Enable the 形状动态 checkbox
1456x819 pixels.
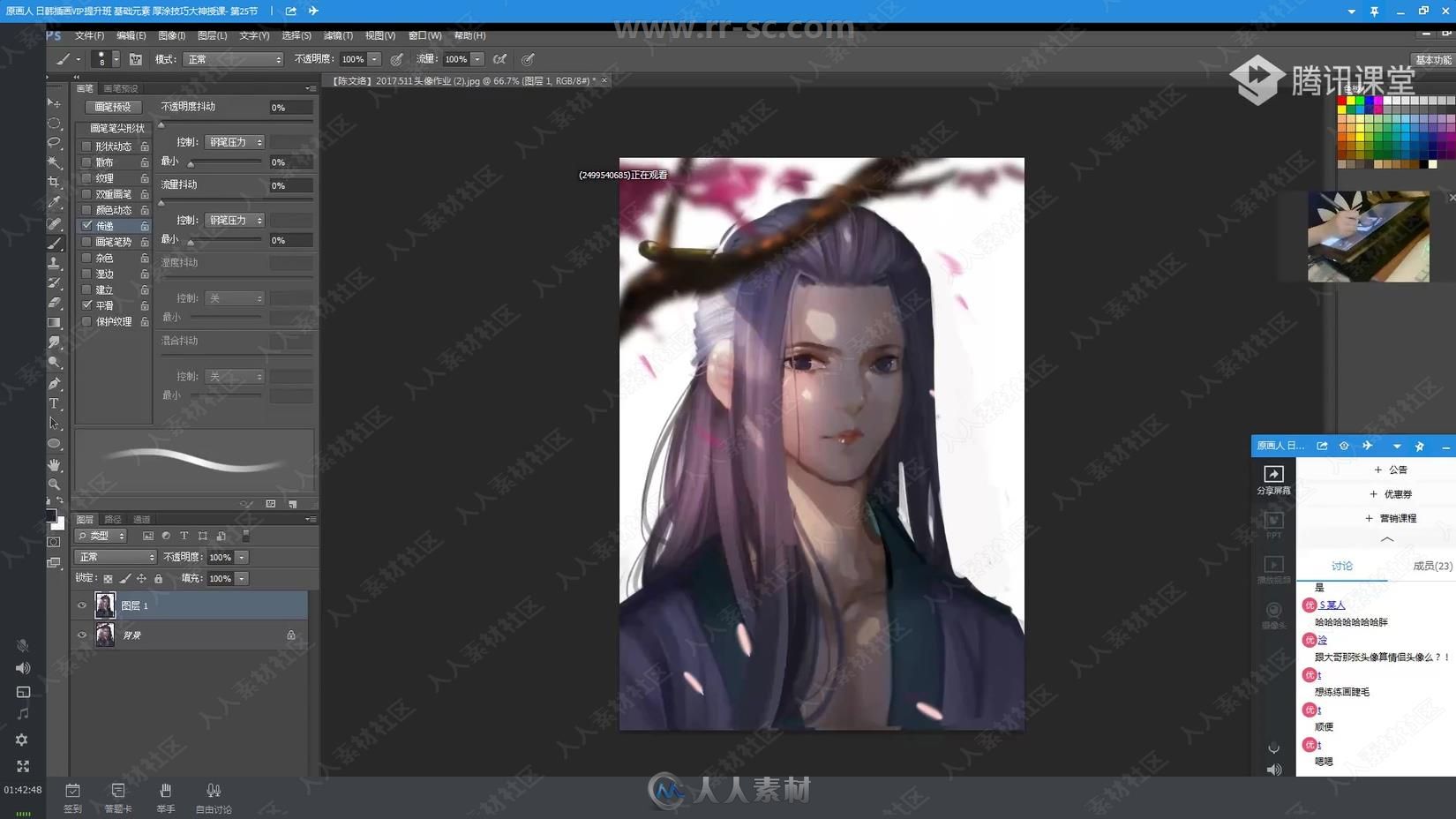(86, 147)
